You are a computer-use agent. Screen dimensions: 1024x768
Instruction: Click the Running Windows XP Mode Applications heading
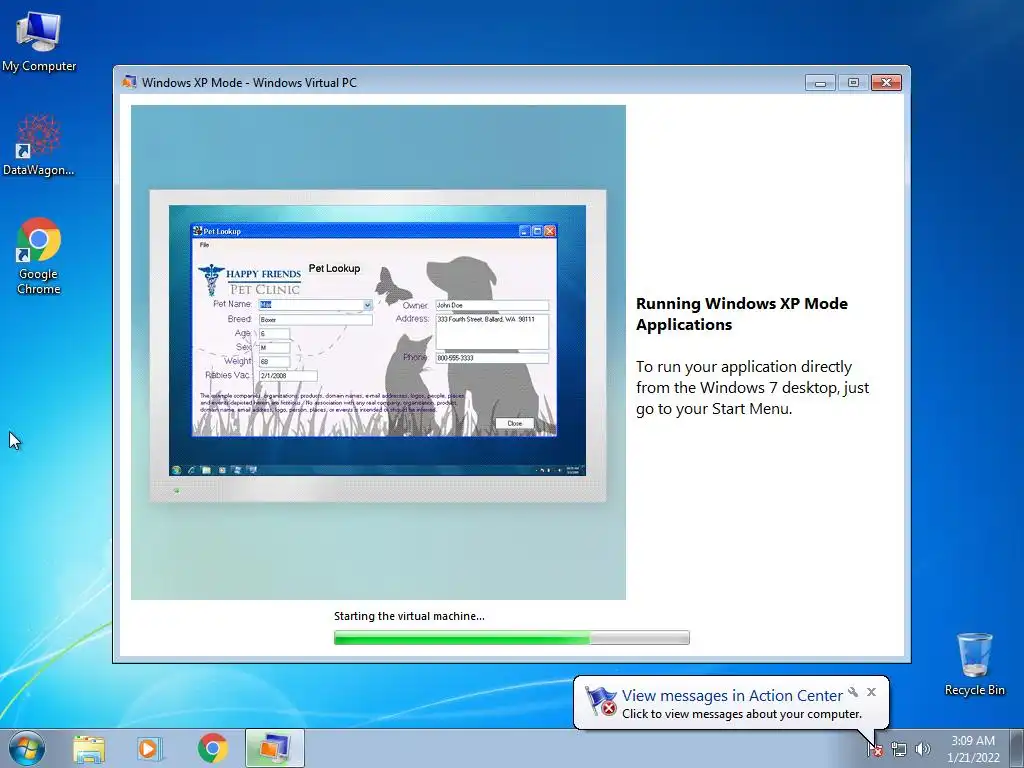click(x=742, y=314)
